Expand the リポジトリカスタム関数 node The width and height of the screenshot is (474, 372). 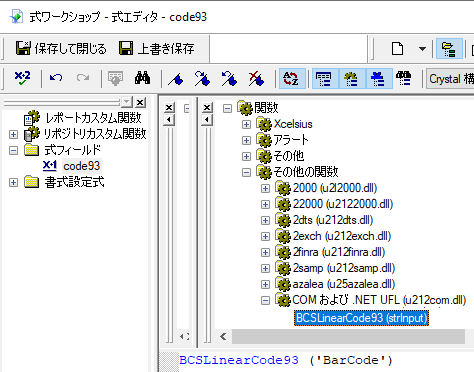(x=13, y=134)
